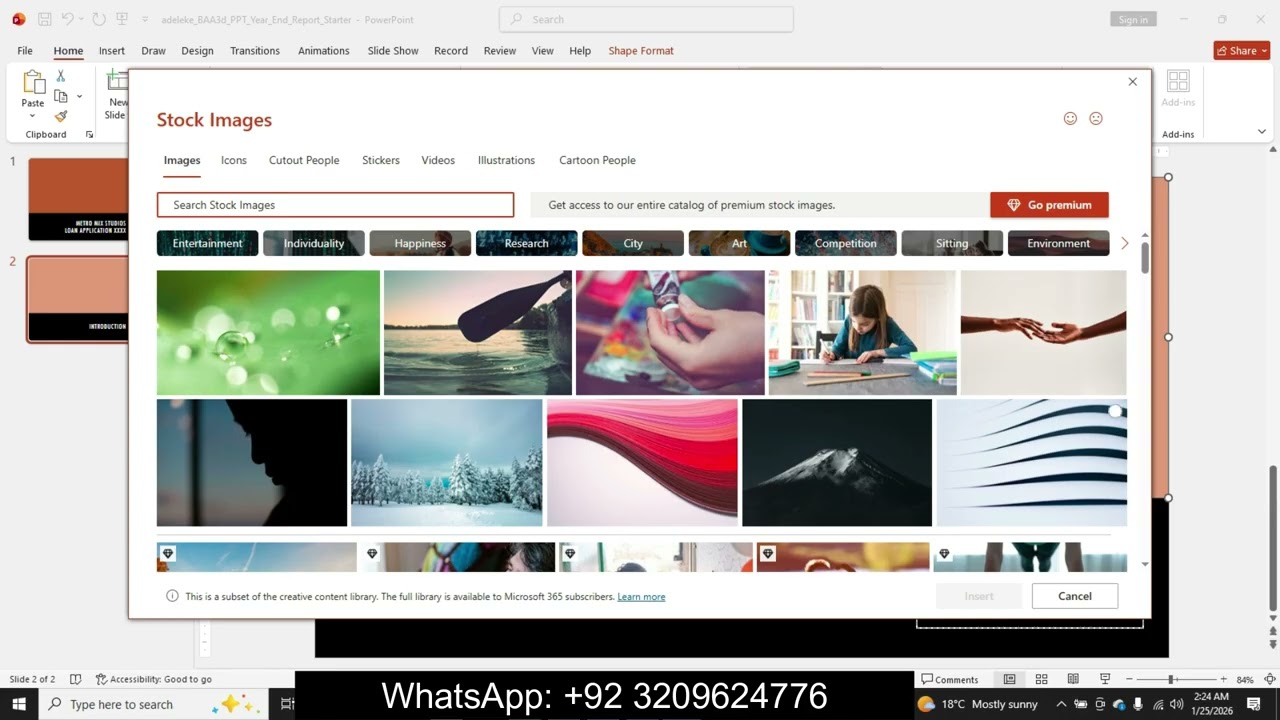Select the girl writing at desk image
This screenshot has width=1280, height=720.
(862, 333)
